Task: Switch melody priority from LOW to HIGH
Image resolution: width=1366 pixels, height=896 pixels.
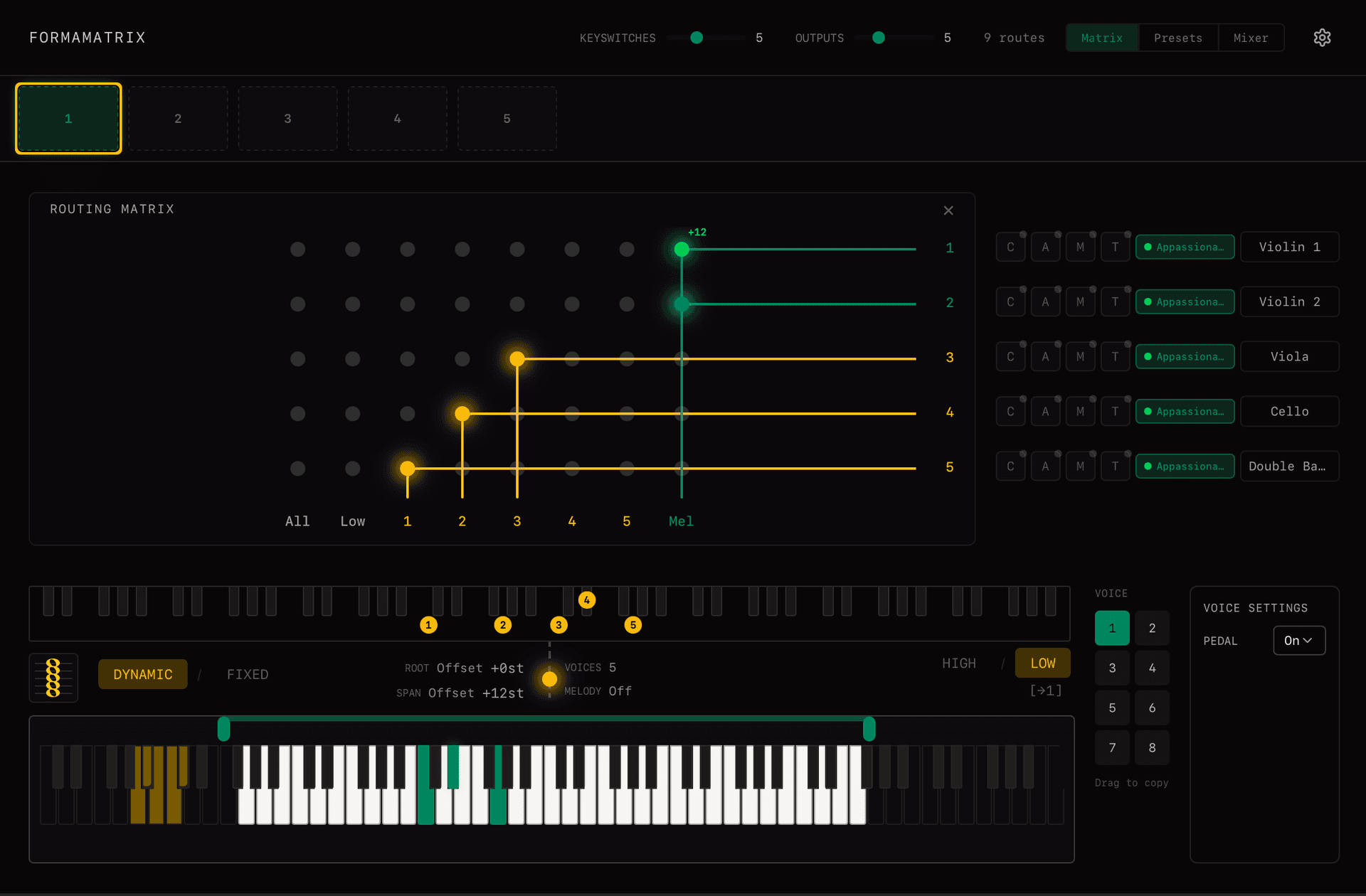Action: [x=959, y=663]
